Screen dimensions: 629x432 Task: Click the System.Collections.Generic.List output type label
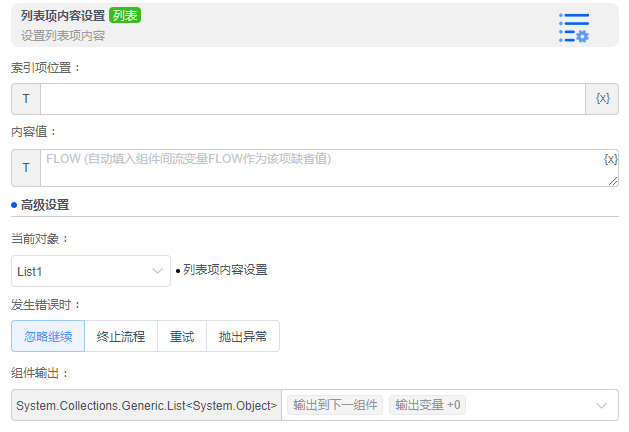(x=147, y=405)
